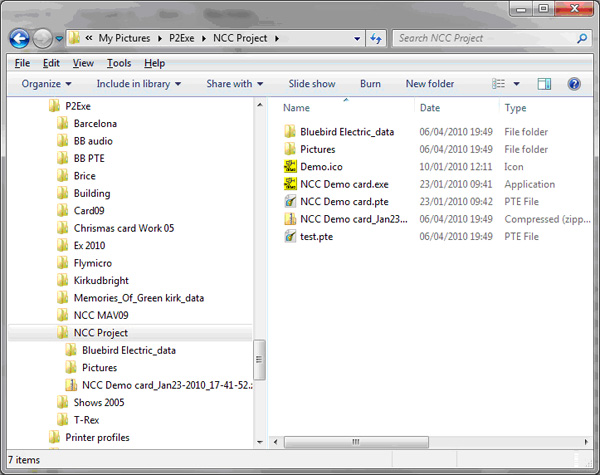Toggle the preview pane icon
600x475 pixels.
(544, 84)
